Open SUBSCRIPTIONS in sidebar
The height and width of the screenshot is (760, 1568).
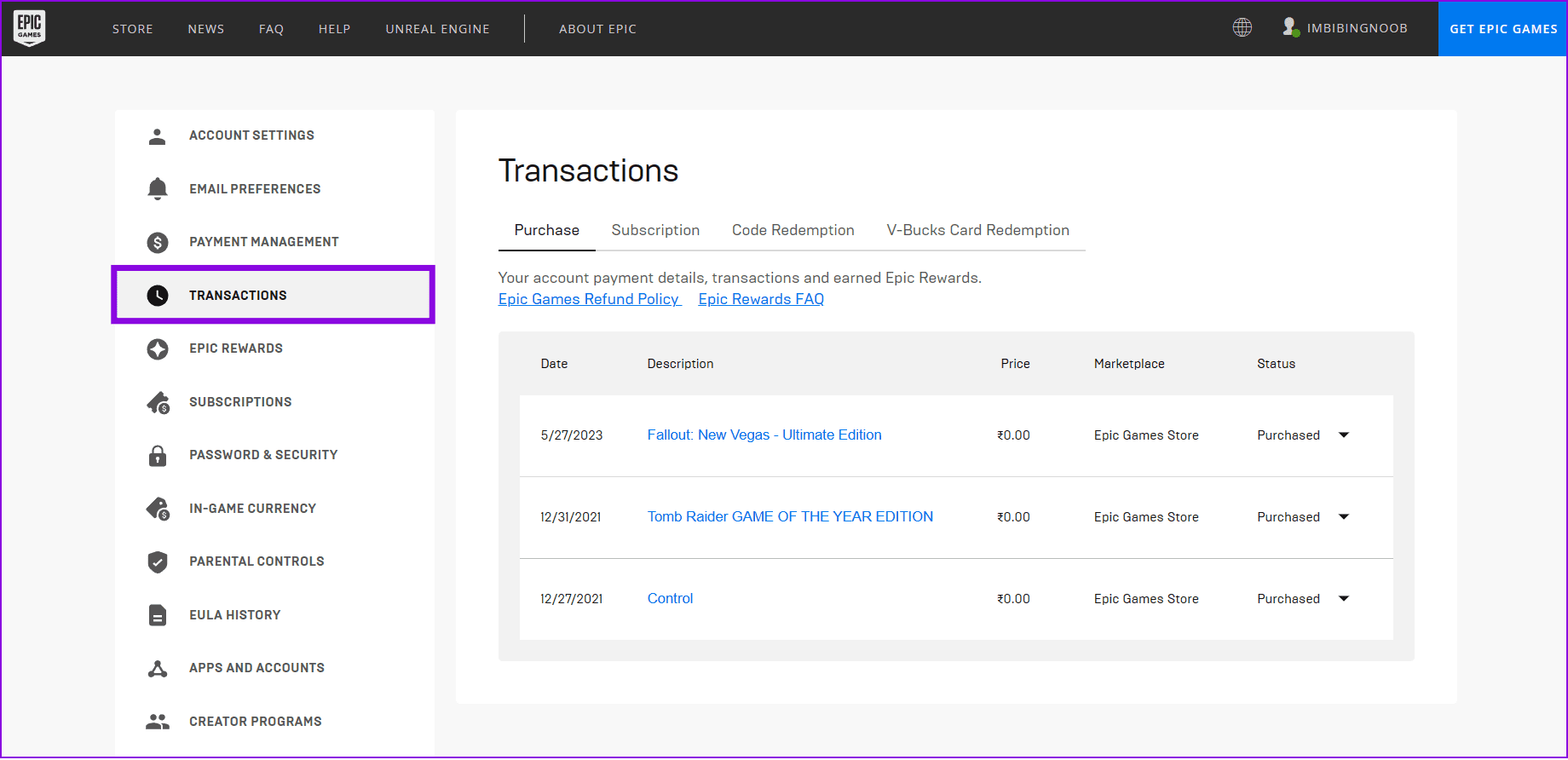pos(240,402)
